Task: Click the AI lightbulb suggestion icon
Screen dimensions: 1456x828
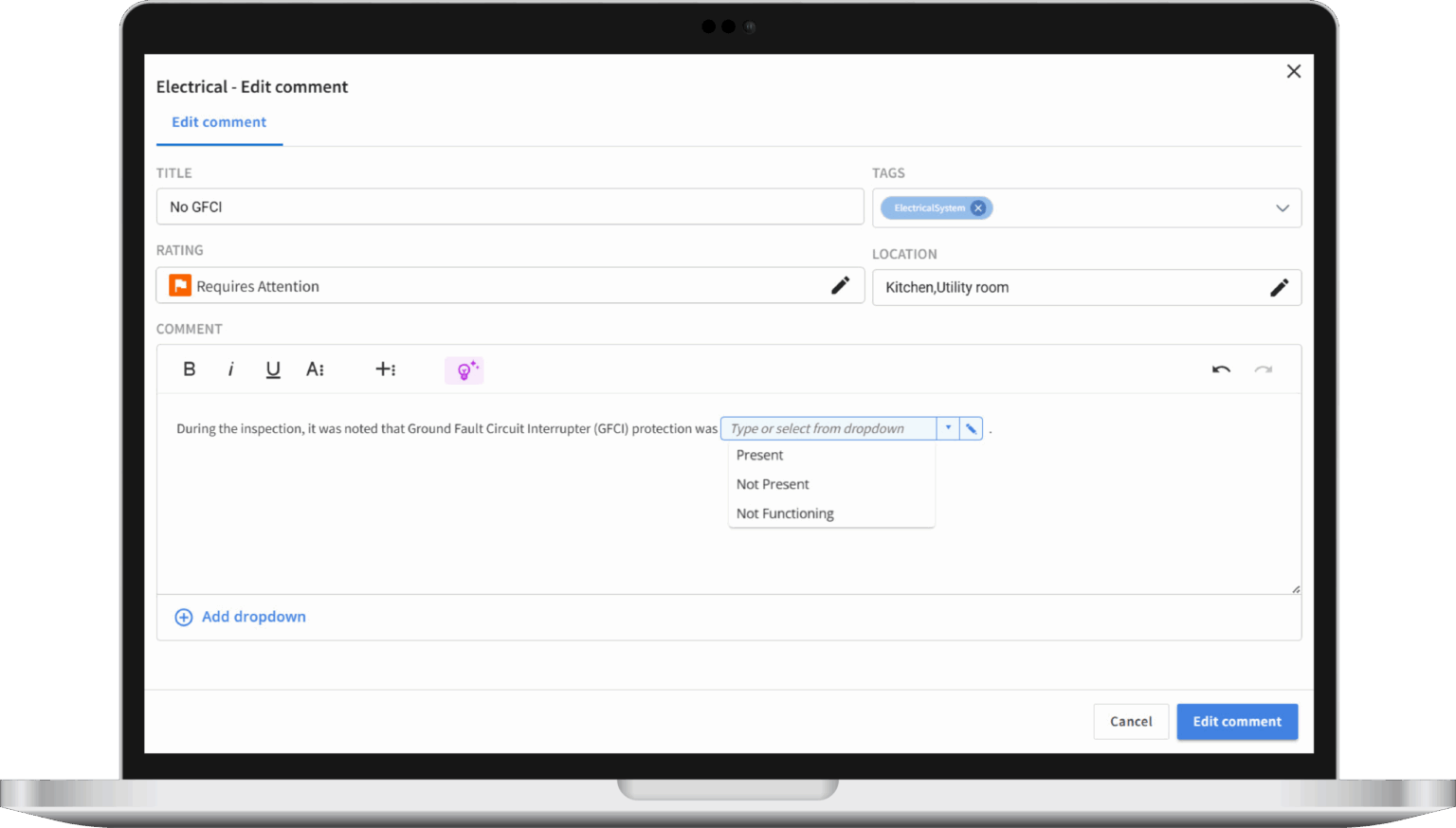Action: (x=464, y=370)
